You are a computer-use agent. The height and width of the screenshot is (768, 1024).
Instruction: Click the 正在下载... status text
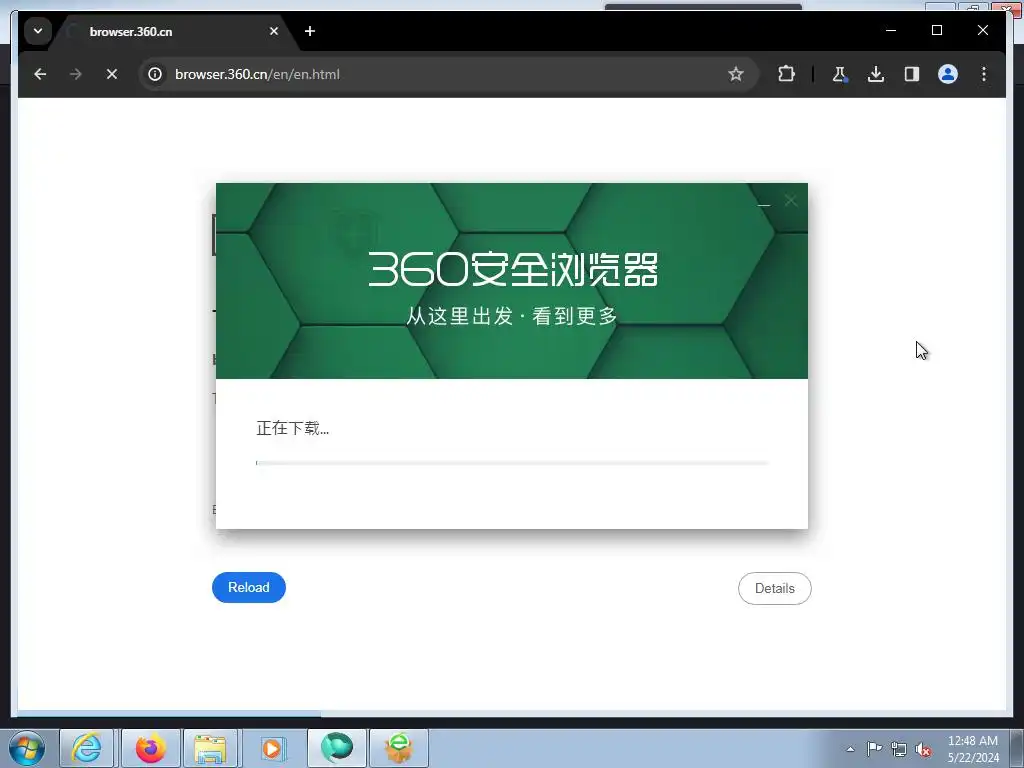(293, 428)
